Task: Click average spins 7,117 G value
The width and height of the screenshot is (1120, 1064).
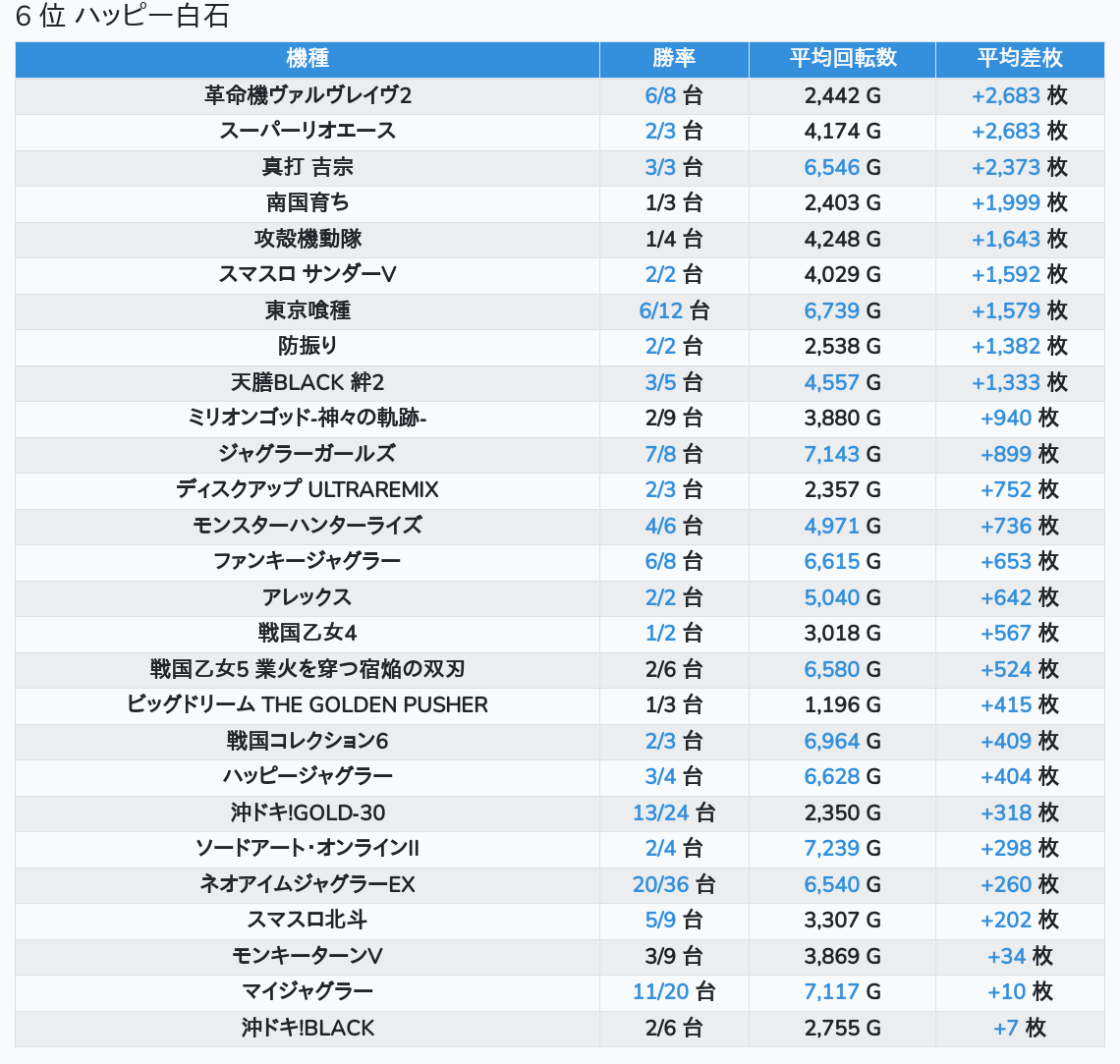Action: [x=842, y=992]
